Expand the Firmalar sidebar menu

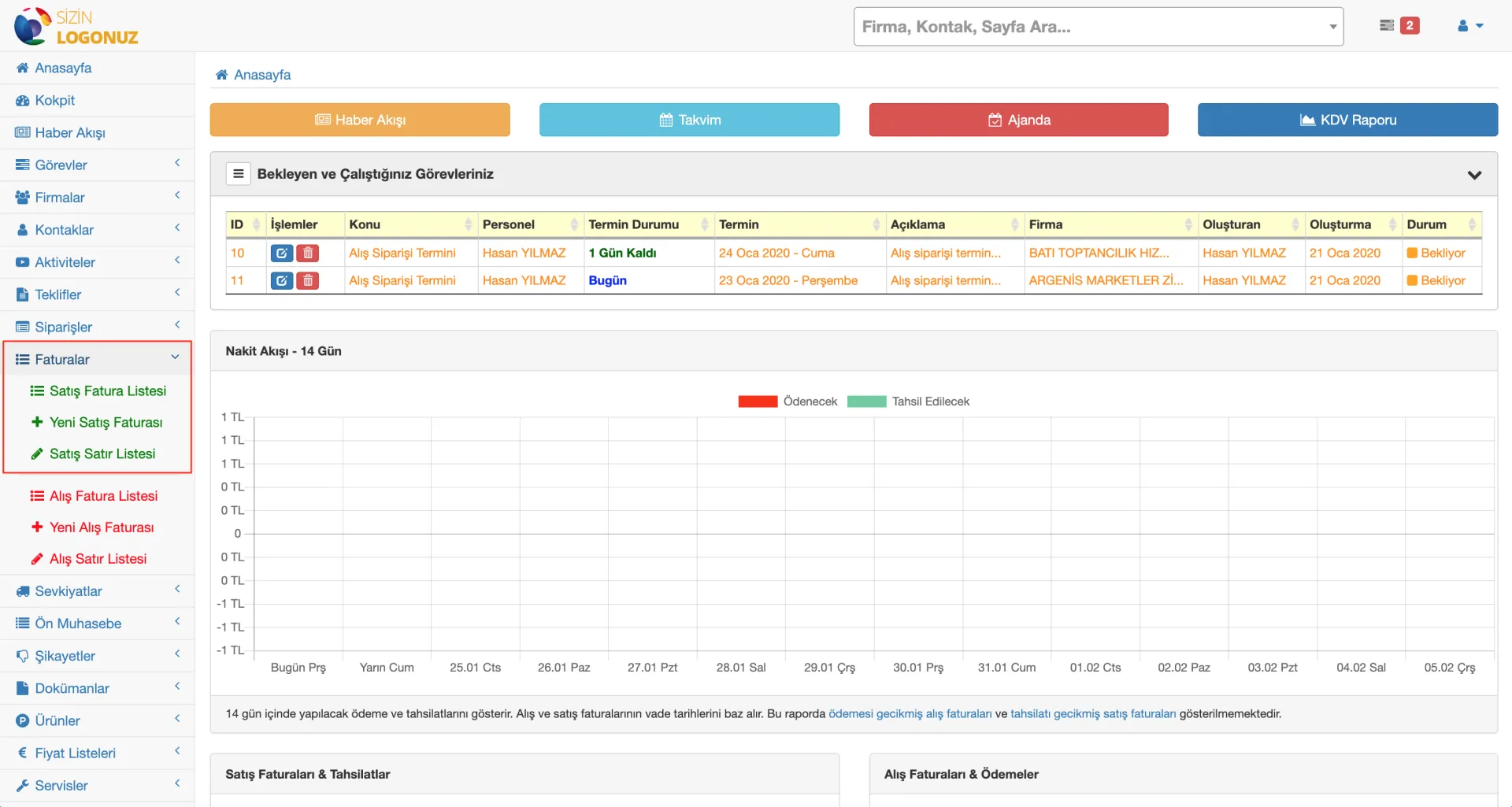[x=97, y=197]
